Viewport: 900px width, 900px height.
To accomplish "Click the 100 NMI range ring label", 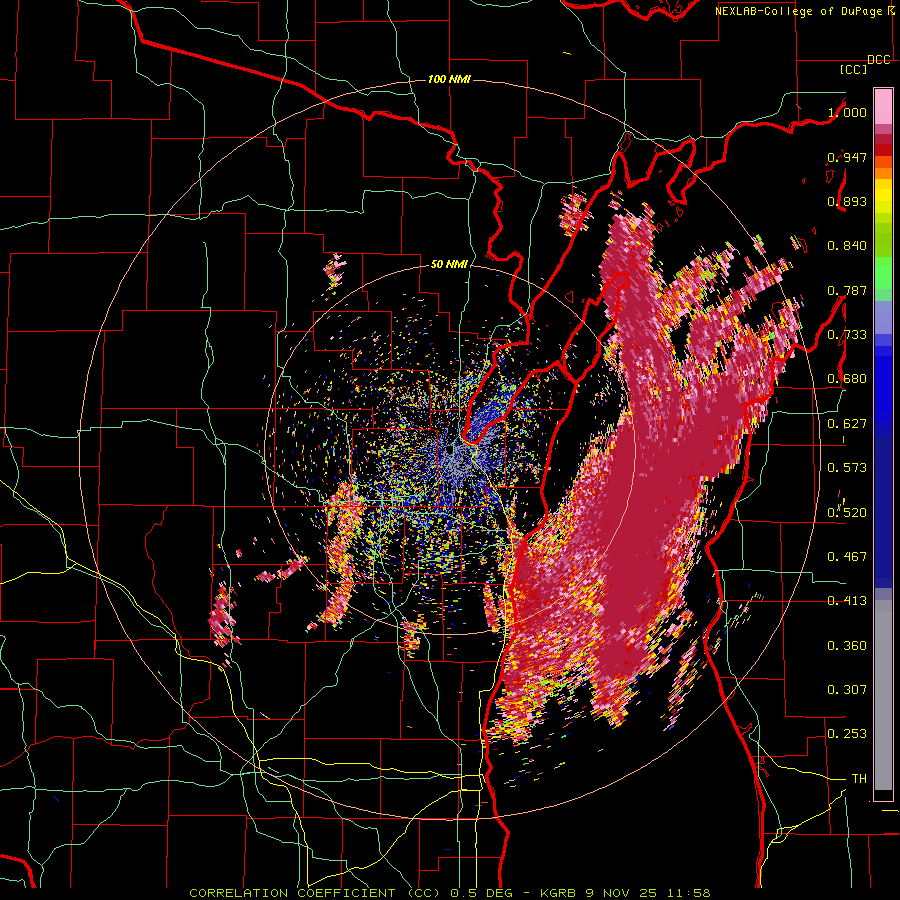I will coord(449,79).
